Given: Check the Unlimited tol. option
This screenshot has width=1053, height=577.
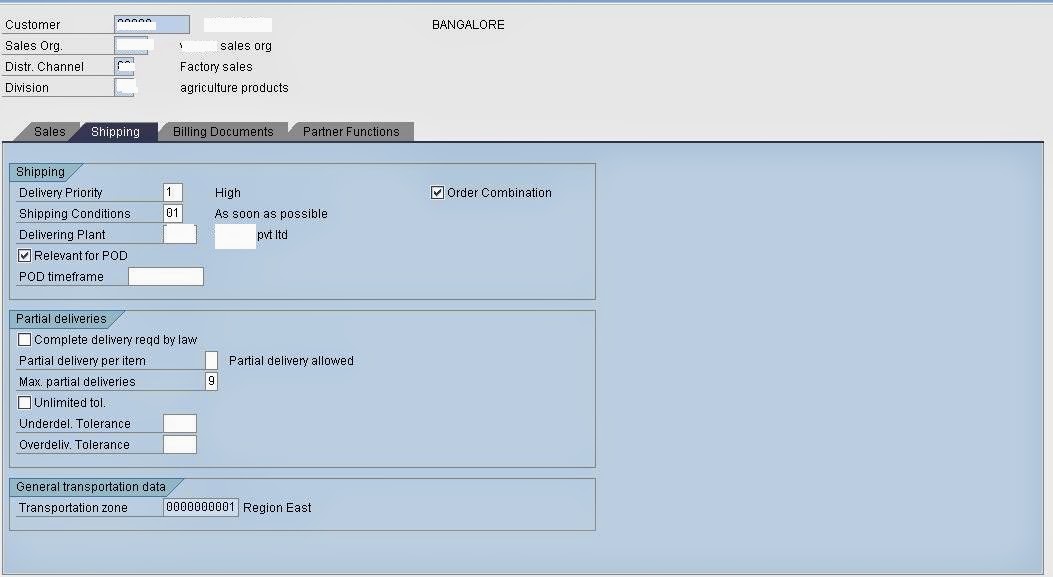Looking at the screenshot, I should point(24,402).
